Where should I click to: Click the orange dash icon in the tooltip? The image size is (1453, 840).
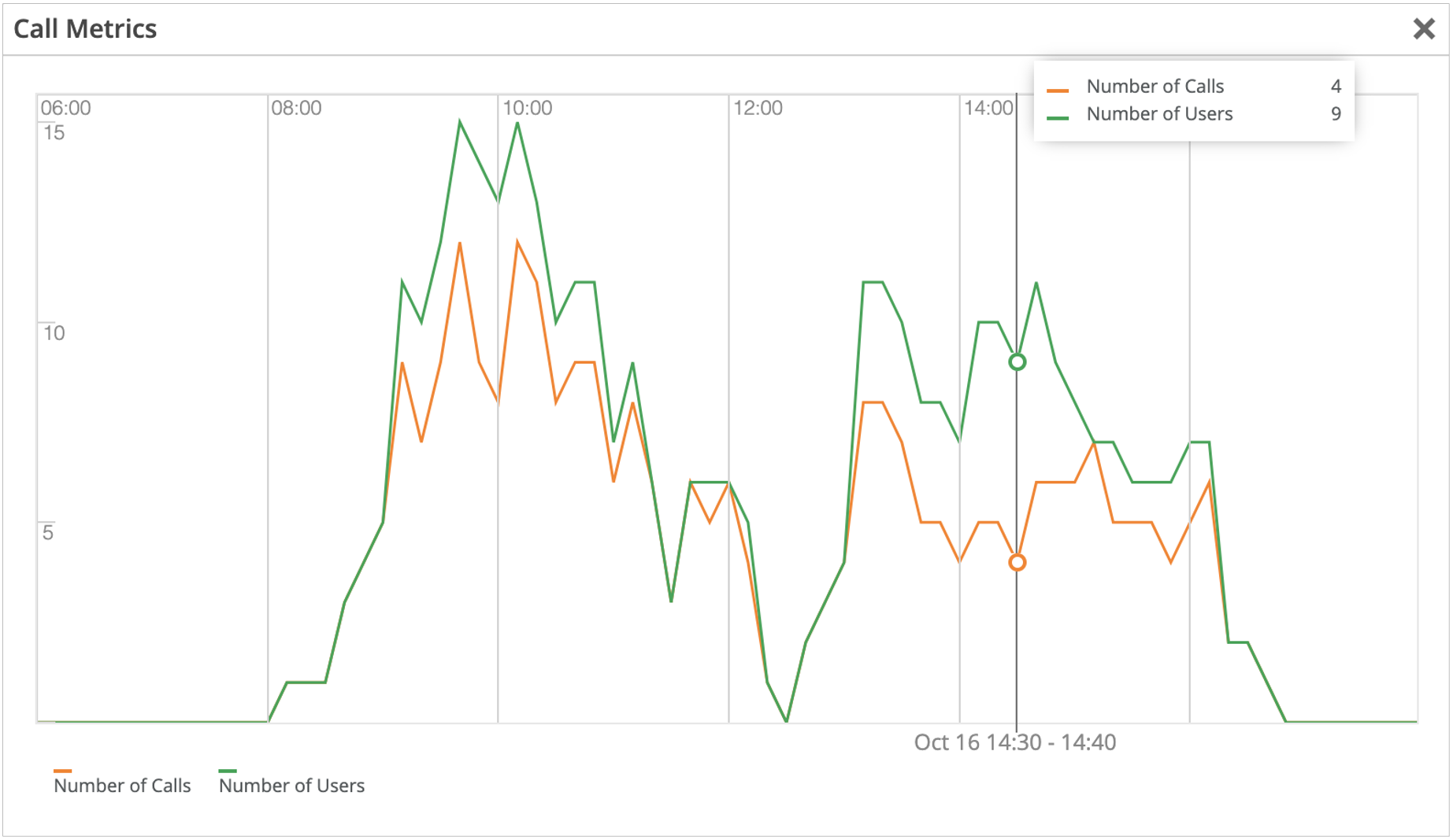[x=1058, y=91]
